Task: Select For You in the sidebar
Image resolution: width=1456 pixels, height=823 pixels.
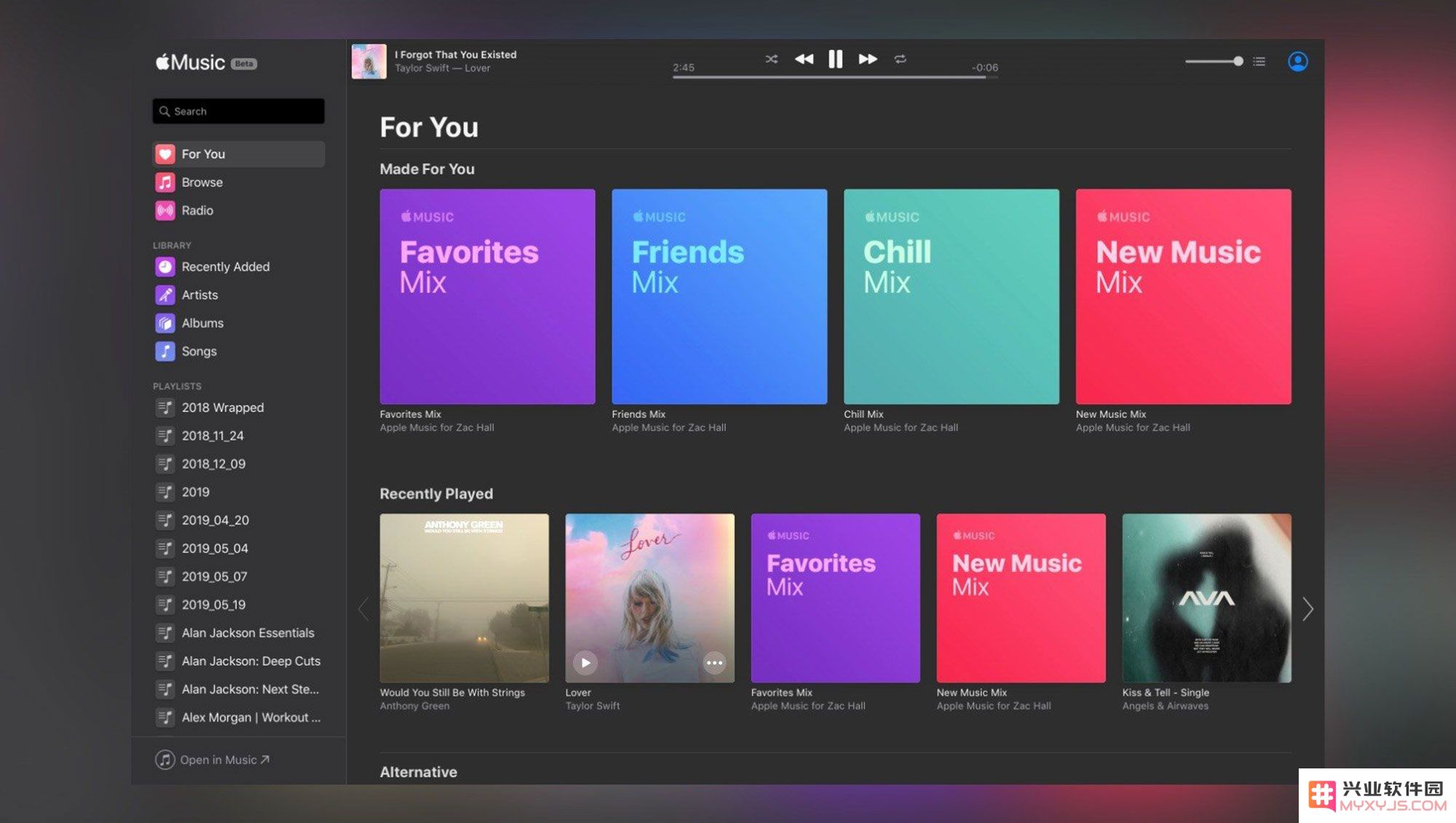Action: click(239, 154)
